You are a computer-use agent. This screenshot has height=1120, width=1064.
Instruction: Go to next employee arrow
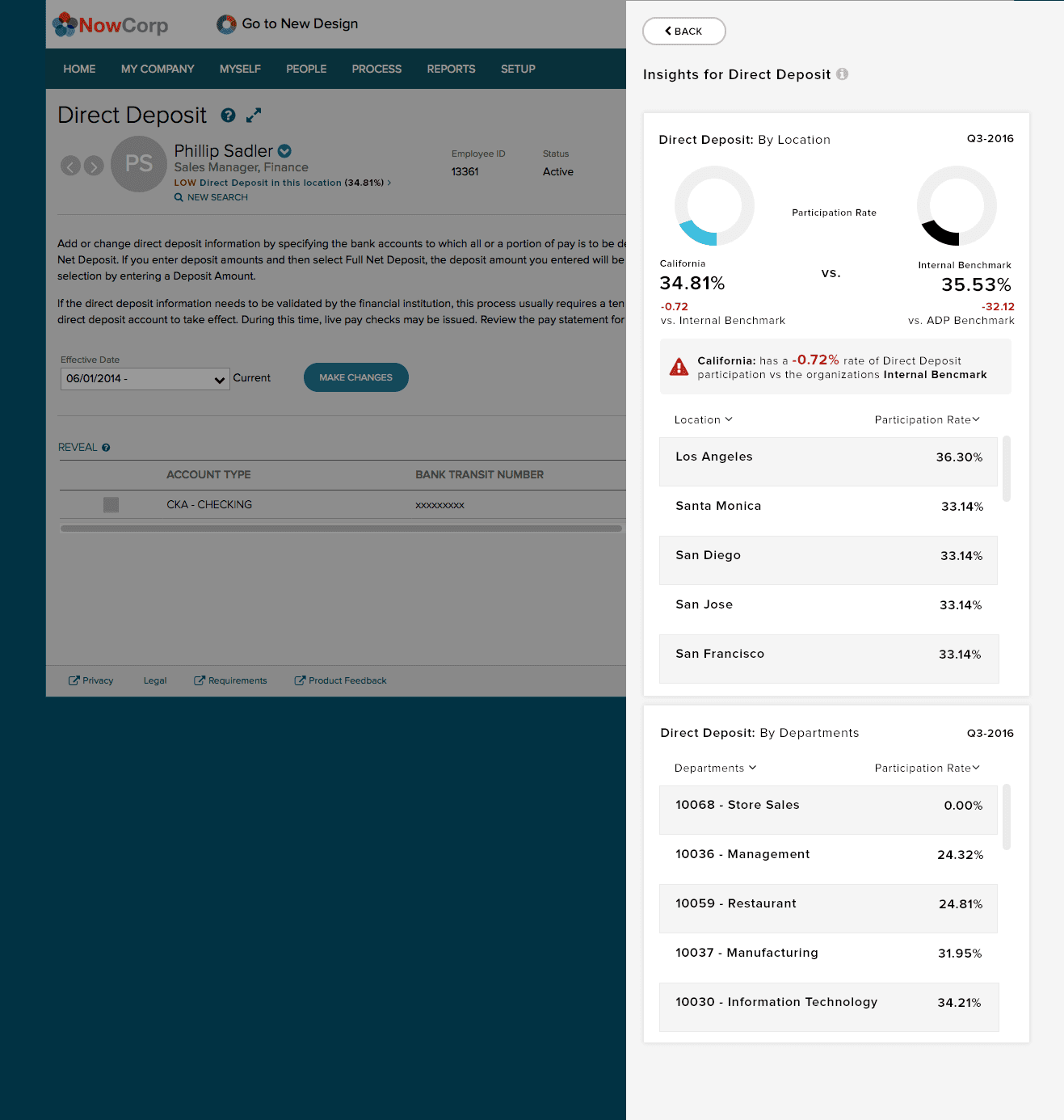point(94,166)
